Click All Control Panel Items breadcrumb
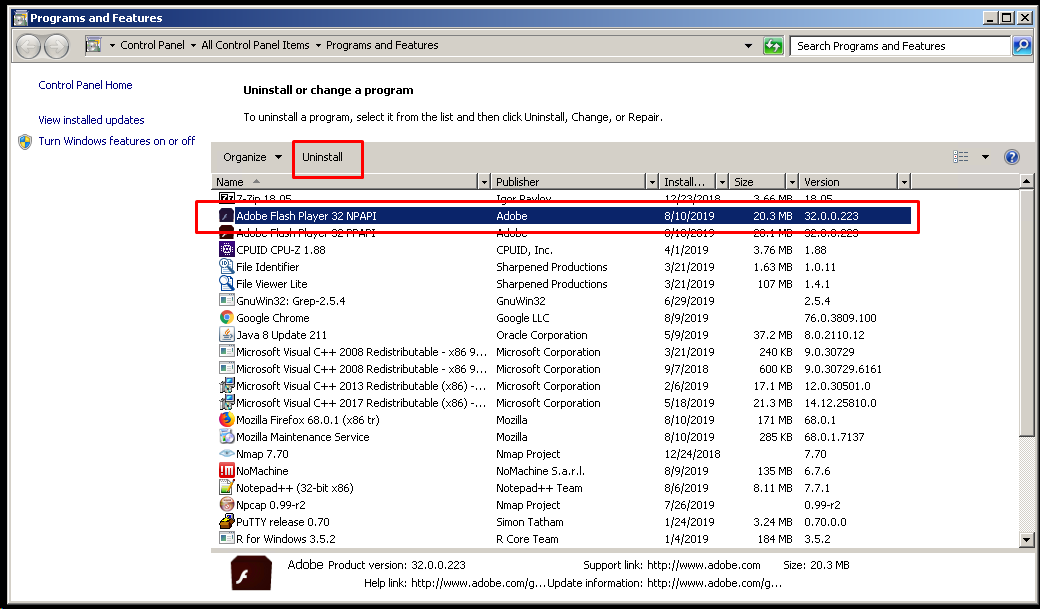1040x609 pixels. [x=255, y=45]
